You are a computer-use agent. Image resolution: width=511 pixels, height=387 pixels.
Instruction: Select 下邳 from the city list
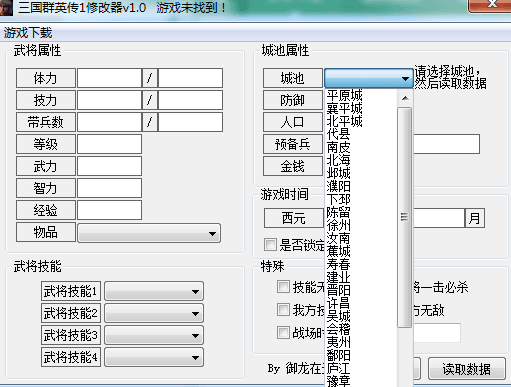(361, 199)
